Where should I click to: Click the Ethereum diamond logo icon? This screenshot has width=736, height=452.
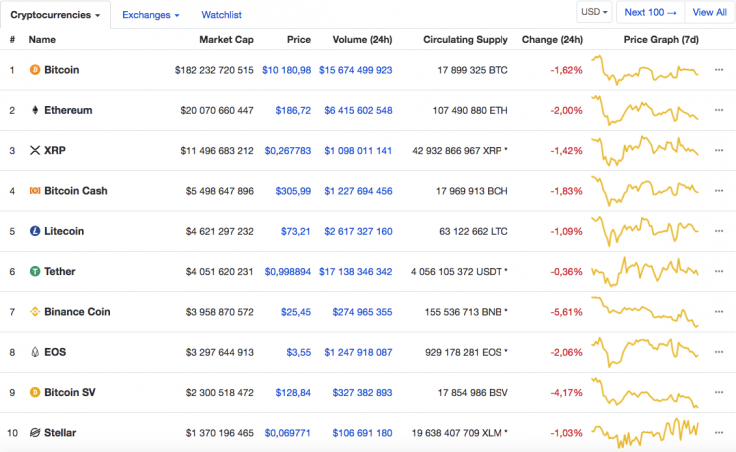coord(35,110)
